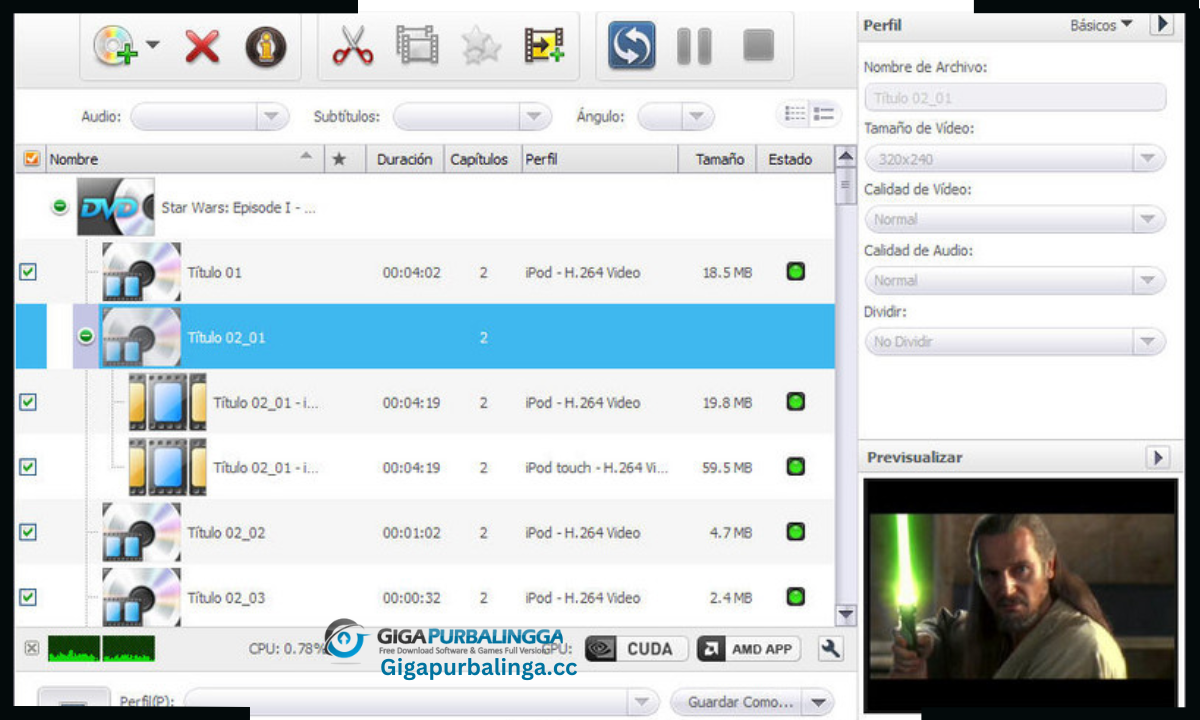Open the Básicos mode dropdown
Viewport: 1200px width, 720px height.
(x=1101, y=25)
